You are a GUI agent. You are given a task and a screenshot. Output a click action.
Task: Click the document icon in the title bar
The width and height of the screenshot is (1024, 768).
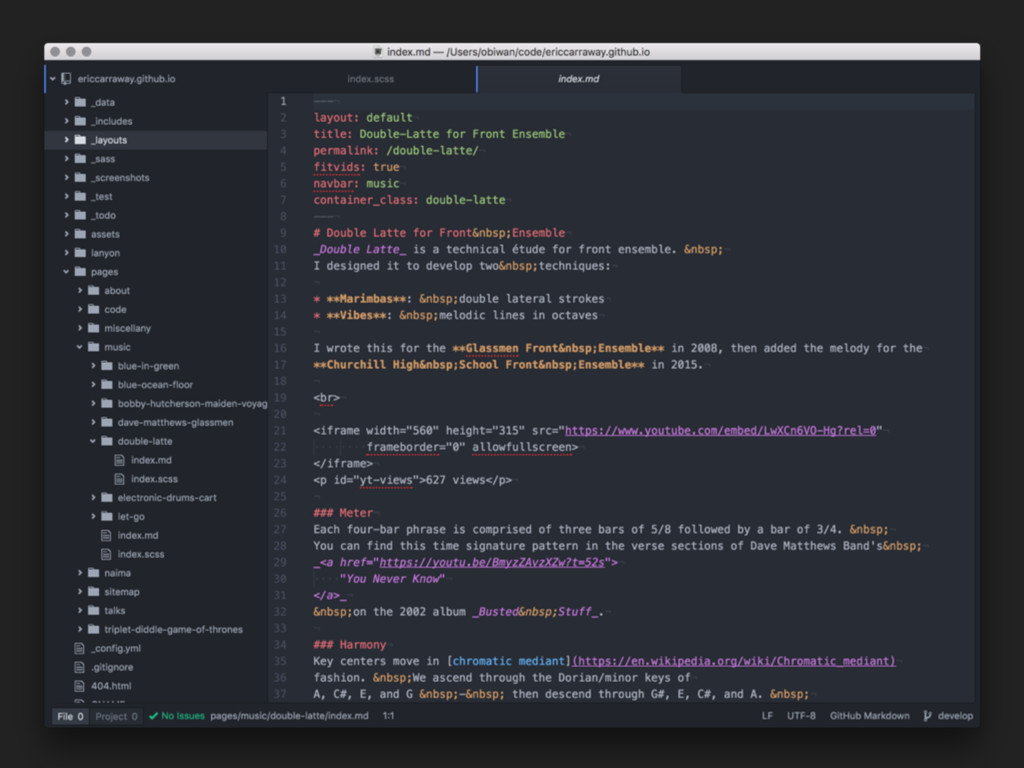(377, 52)
